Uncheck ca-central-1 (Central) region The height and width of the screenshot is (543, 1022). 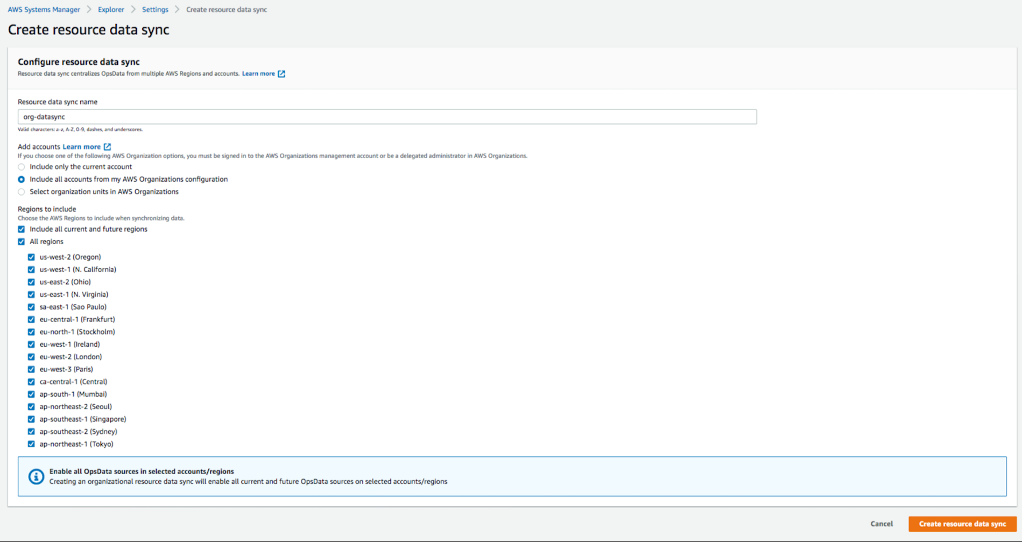click(31, 381)
